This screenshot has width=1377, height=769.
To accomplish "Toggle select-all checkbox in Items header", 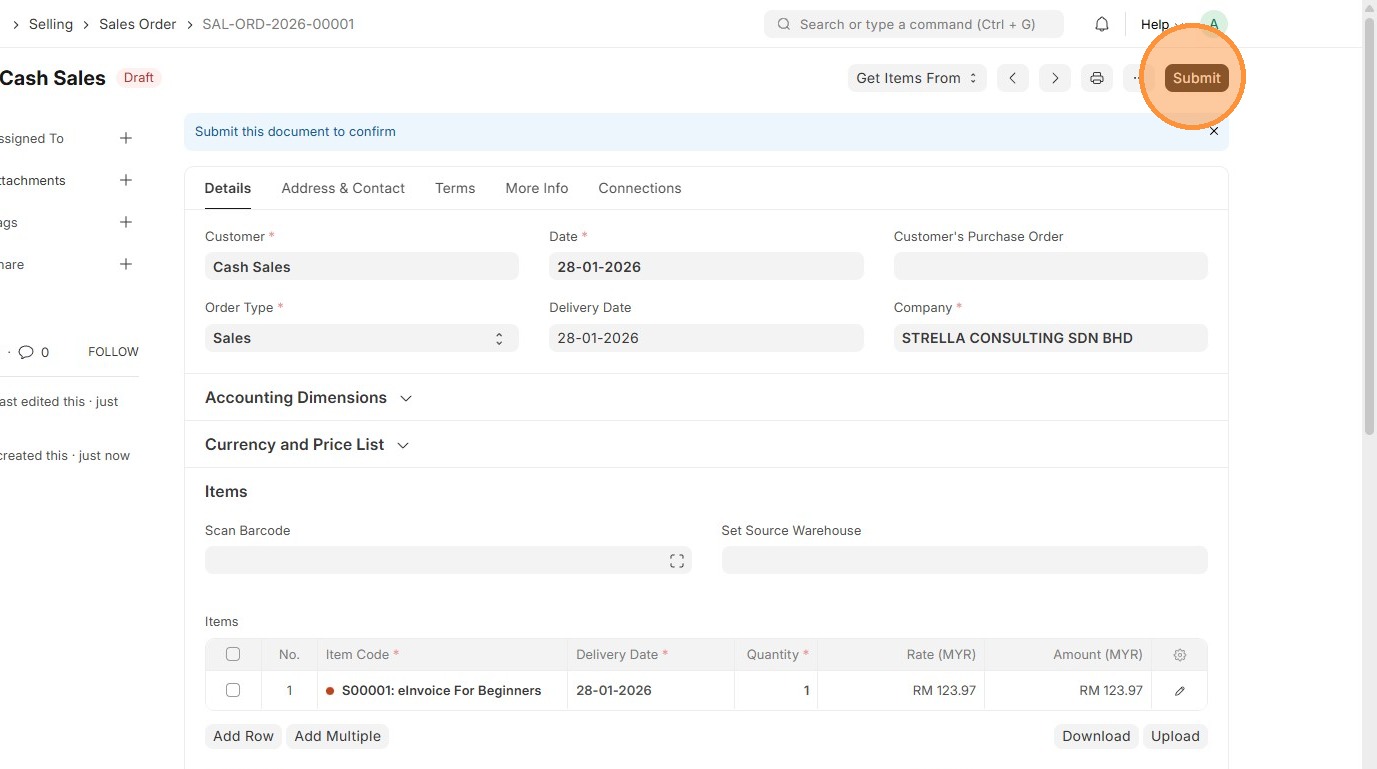I will click(x=233, y=654).
